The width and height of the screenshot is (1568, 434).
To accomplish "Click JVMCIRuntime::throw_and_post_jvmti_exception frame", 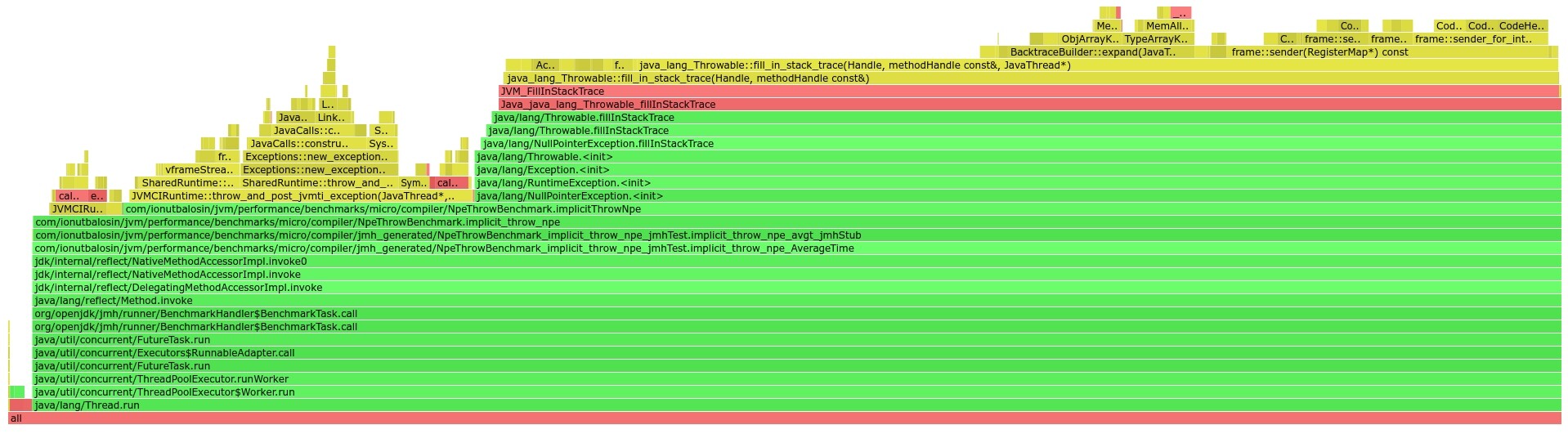I will (301, 196).
